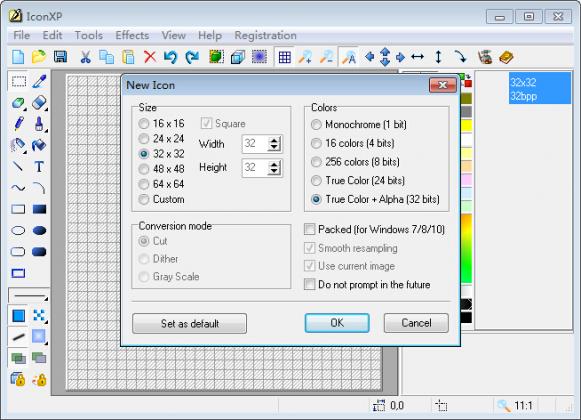Click the flip horizontal double-arrow icon
This screenshot has height=420, width=581.
418,57
